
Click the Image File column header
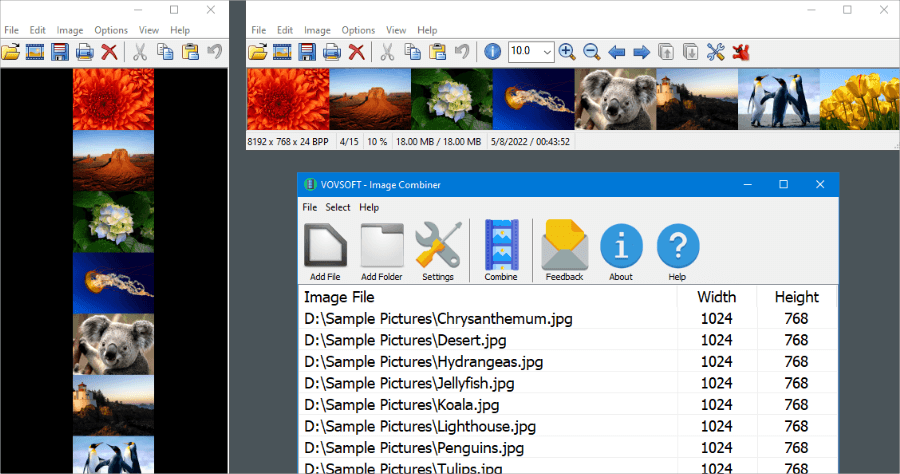pos(488,297)
